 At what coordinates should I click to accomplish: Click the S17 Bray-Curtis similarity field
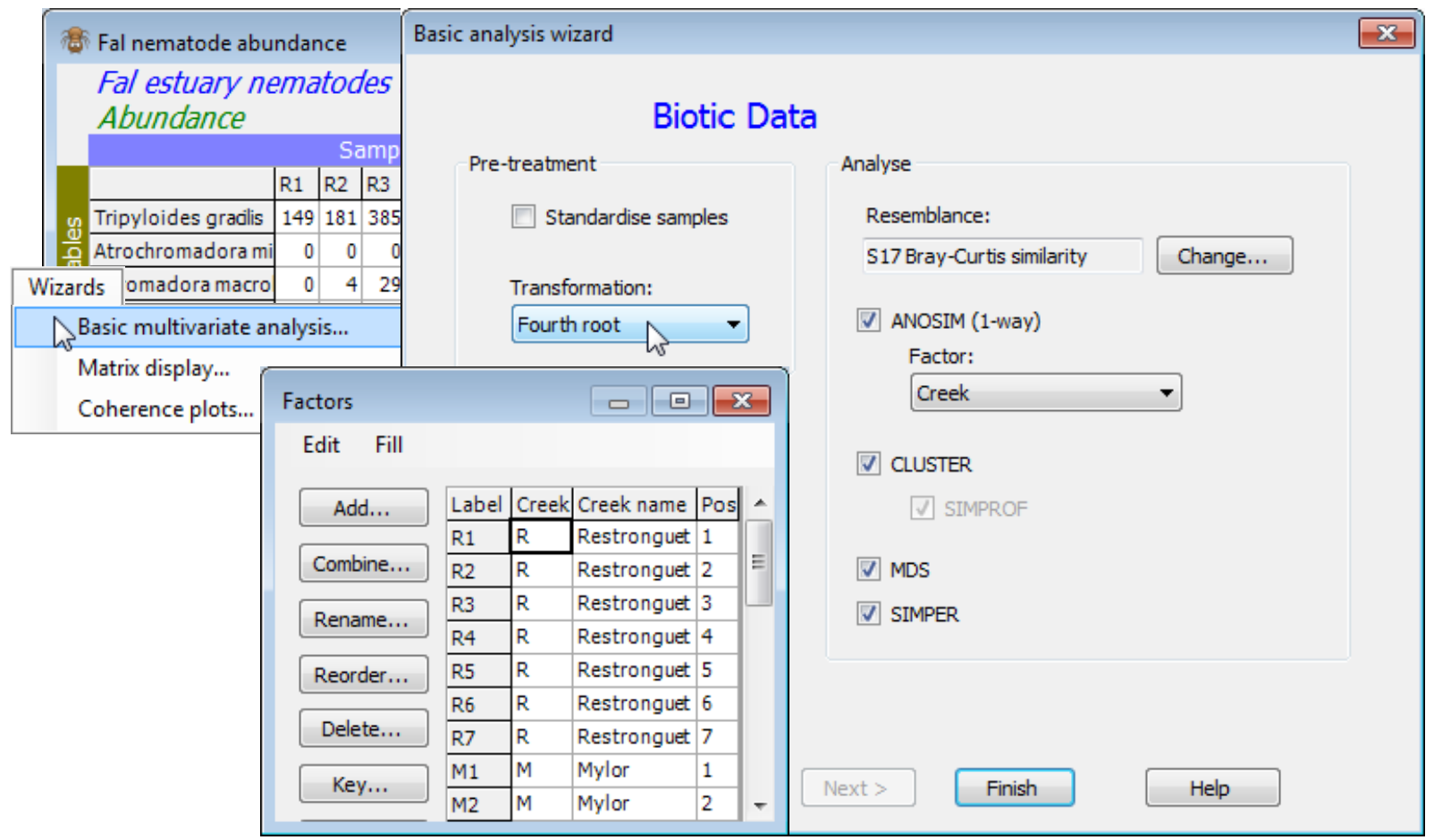point(1002,256)
